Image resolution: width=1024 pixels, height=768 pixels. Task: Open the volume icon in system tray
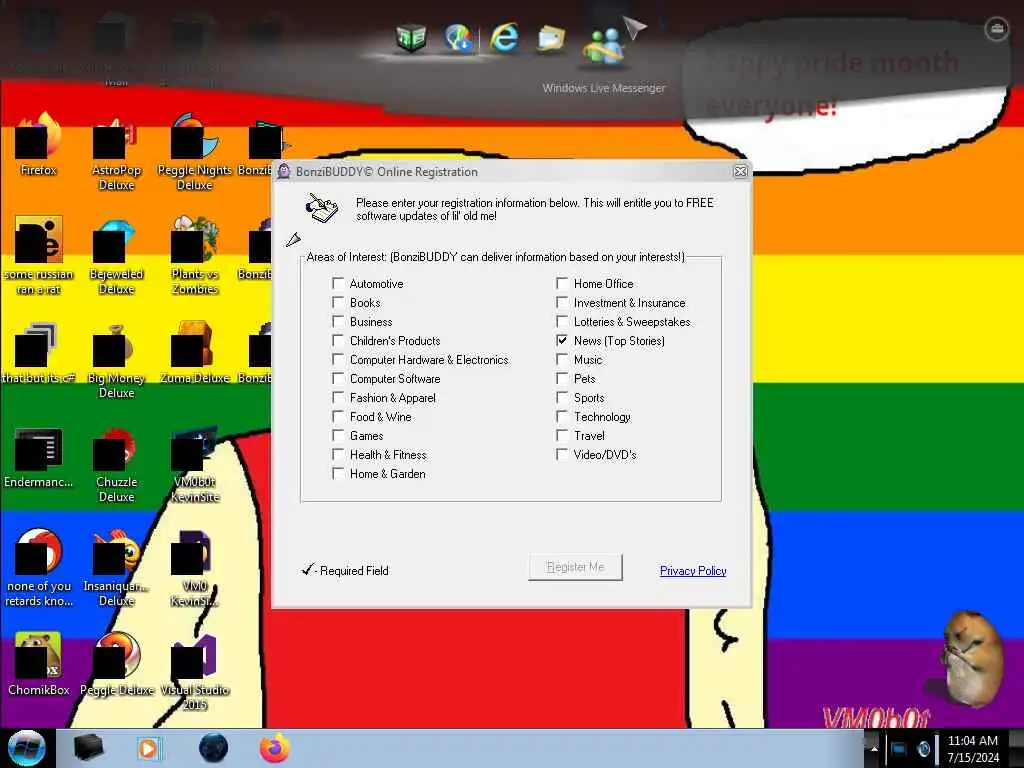pyautogui.click(x=923, y=749)
